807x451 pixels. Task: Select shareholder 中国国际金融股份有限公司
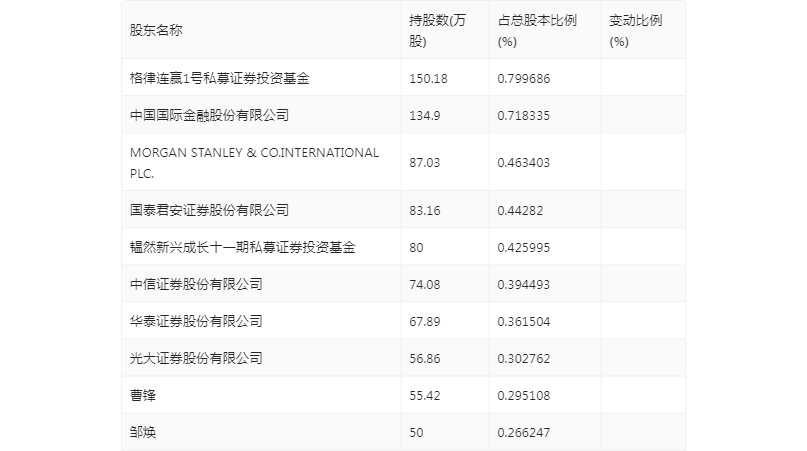[209, 115]
